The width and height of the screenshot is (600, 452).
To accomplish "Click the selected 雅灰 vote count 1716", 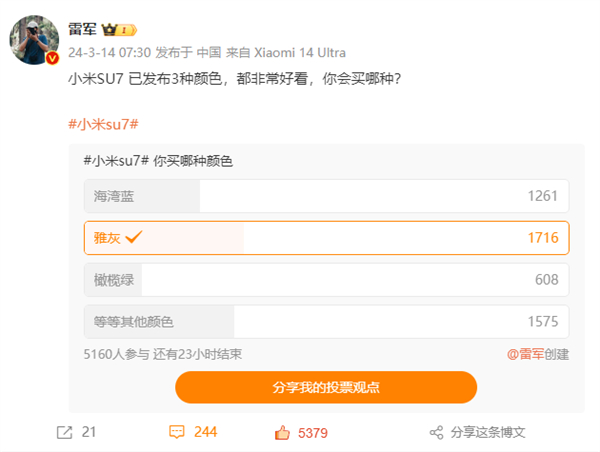I will (x=541, y=238).
